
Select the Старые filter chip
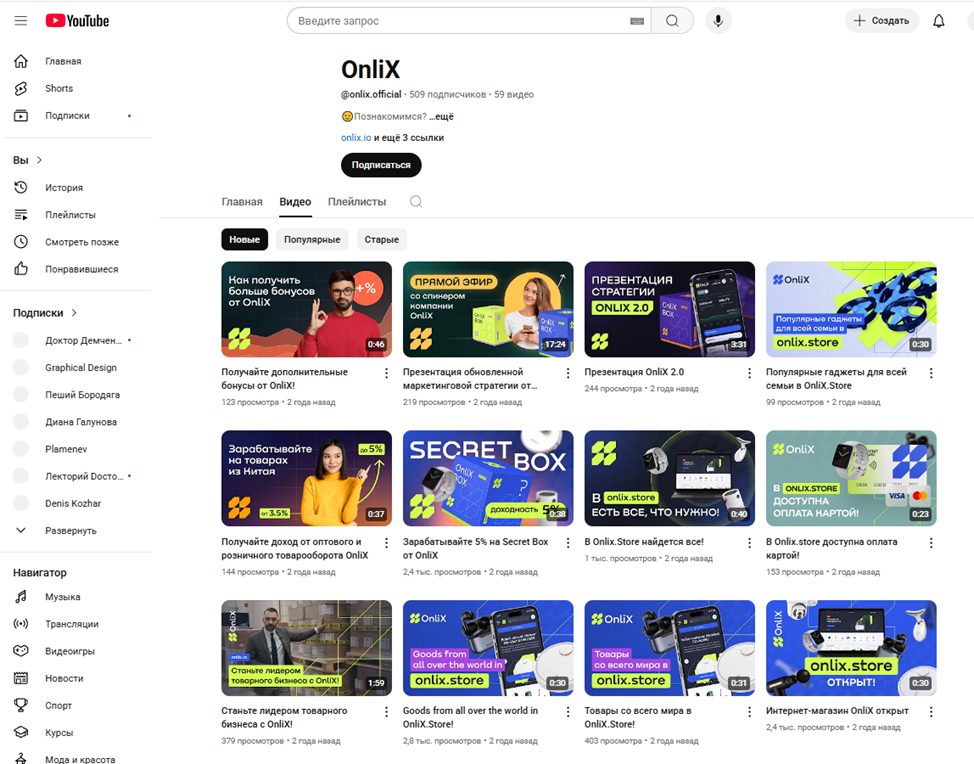(381, 240)
